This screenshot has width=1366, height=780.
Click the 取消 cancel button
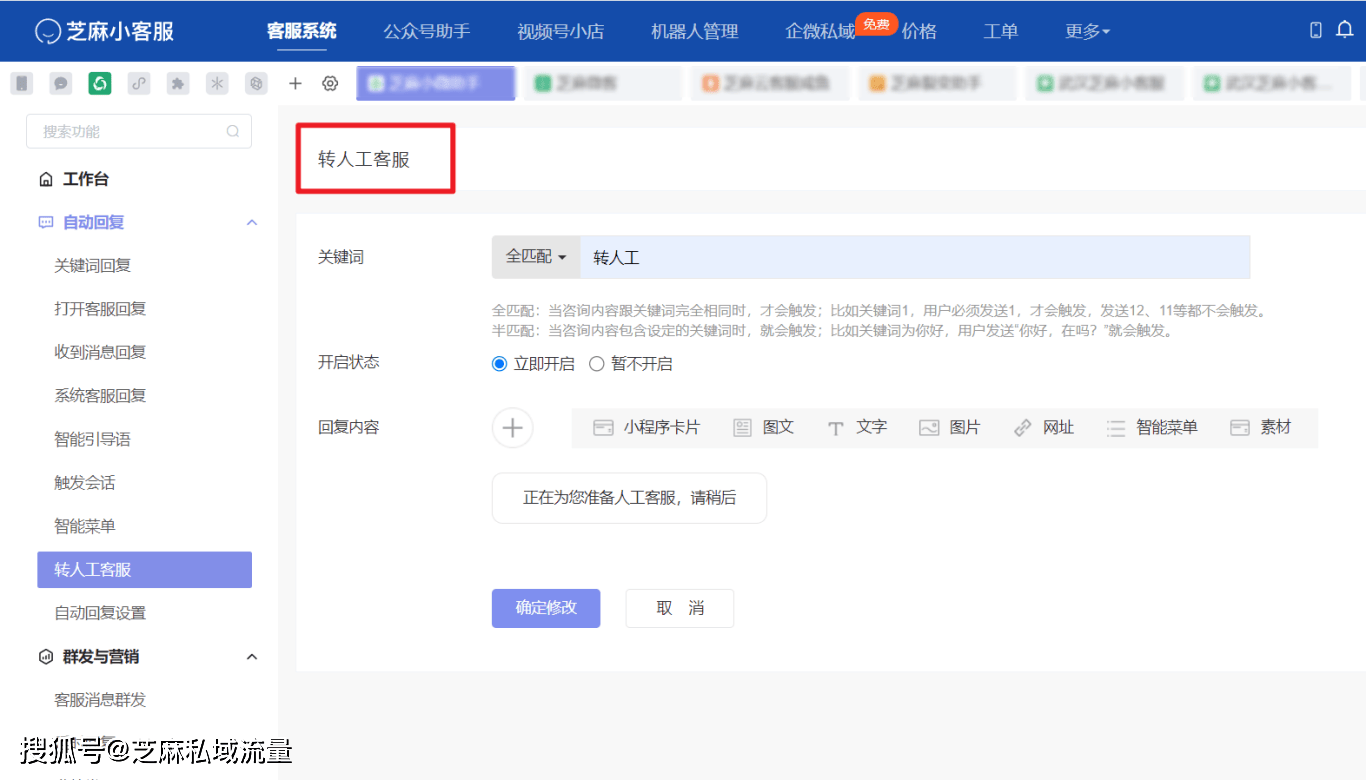(679, 608)
